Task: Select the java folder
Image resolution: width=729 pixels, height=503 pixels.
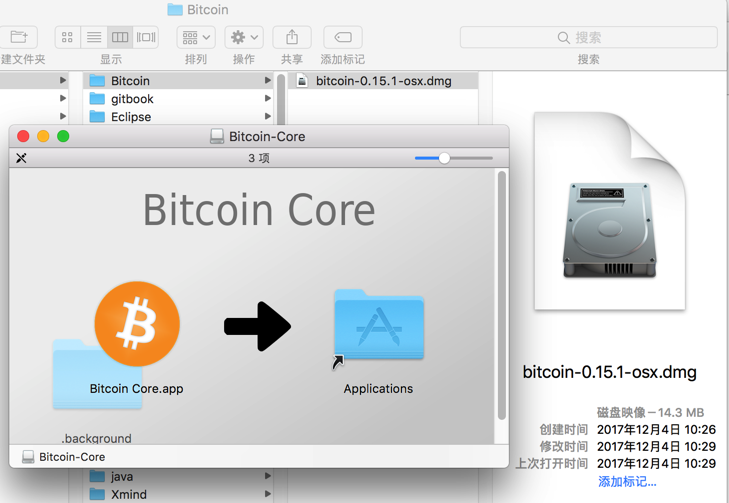Action: tap(178, 476)
